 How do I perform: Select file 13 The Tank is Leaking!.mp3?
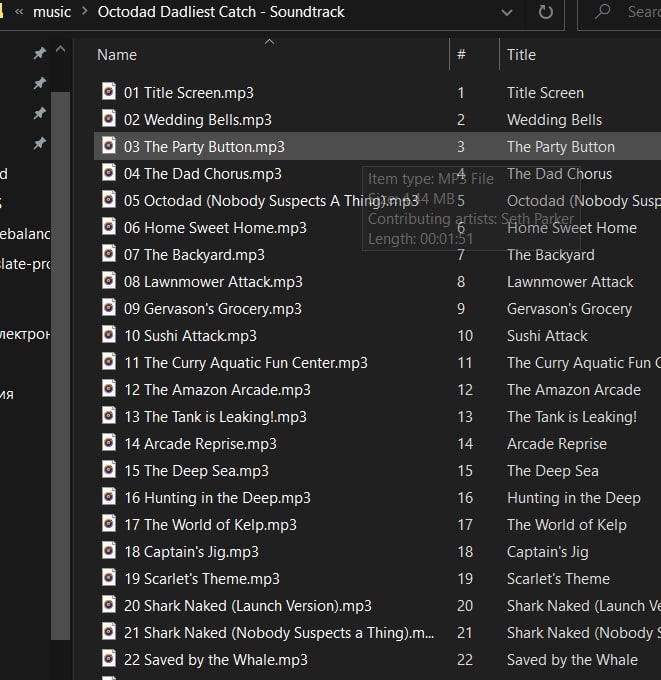215,417
